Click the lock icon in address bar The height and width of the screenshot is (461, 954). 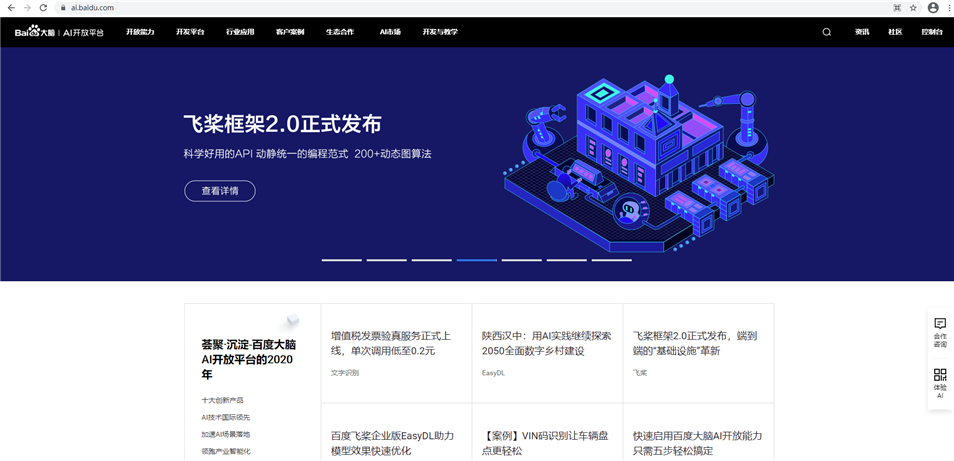(x=62, y=8)
